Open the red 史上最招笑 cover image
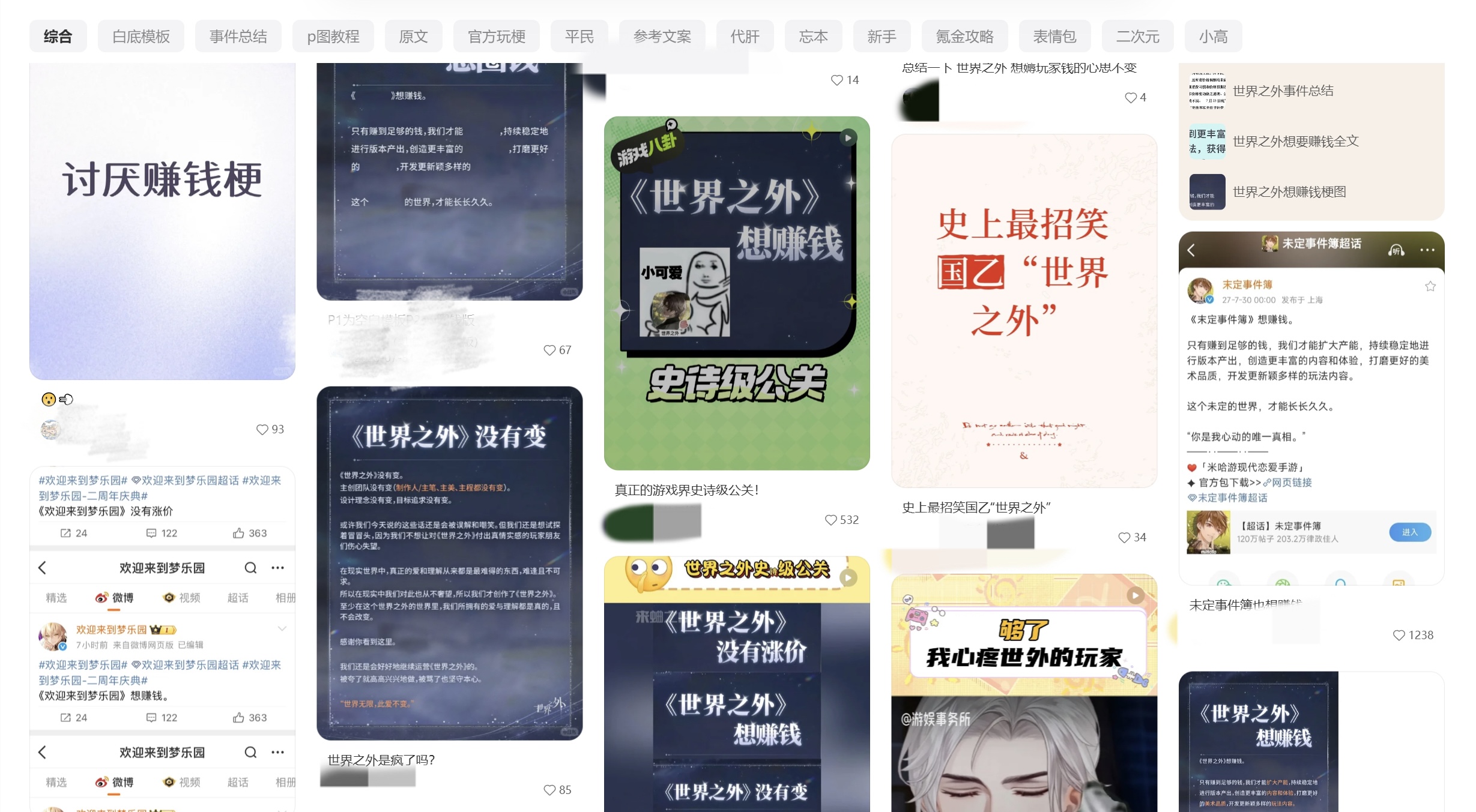This screenshot has width=1476, height=812. coord(1024,311)
